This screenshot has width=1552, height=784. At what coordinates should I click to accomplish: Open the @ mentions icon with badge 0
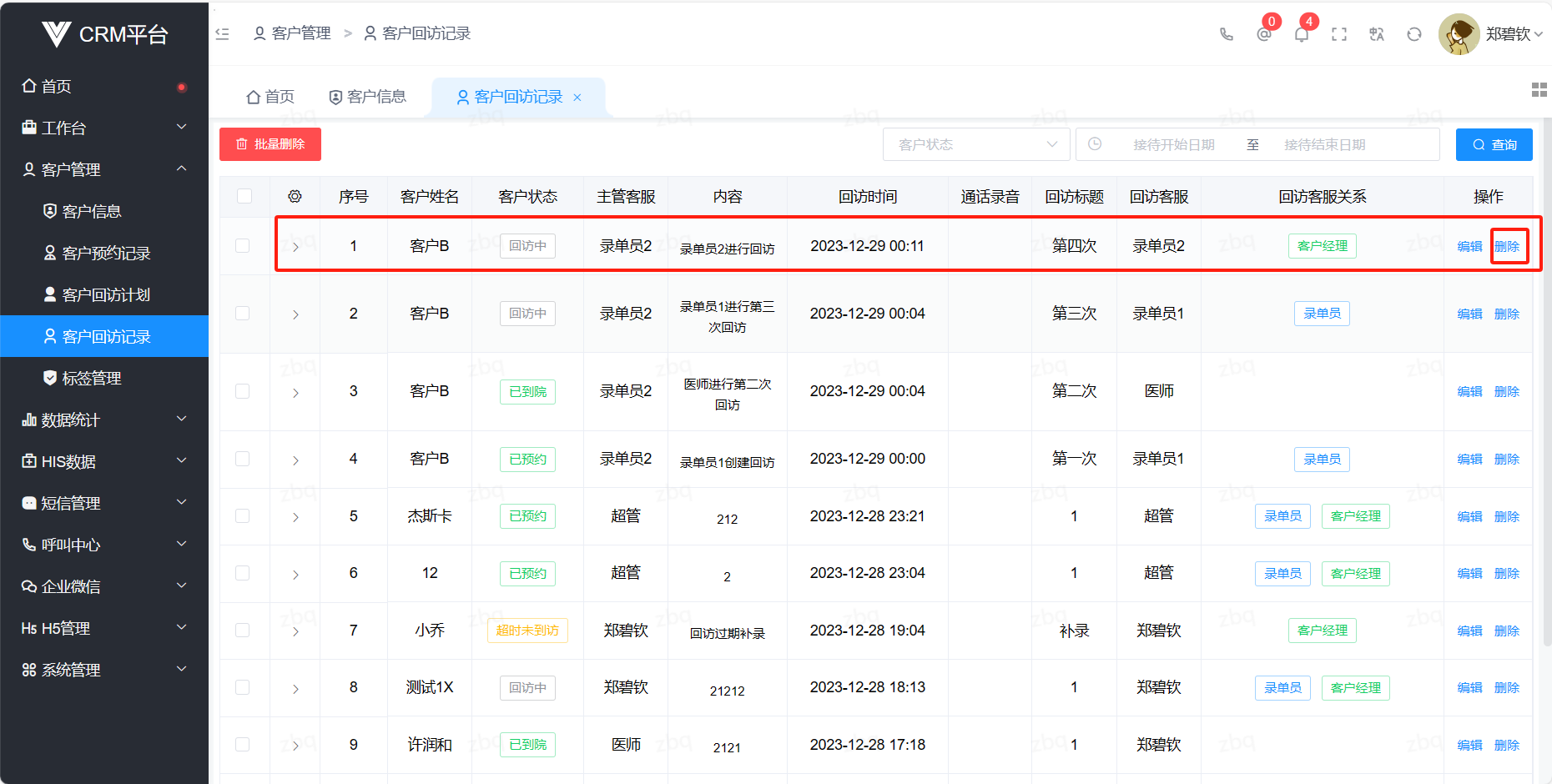[x=1264, y=34]
